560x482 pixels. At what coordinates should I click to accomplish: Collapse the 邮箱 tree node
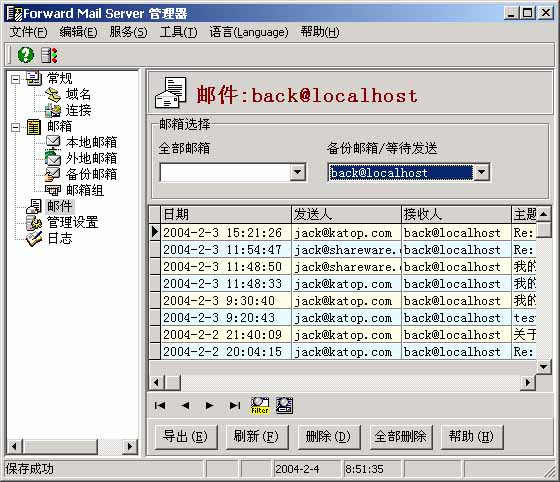[15, 127]
